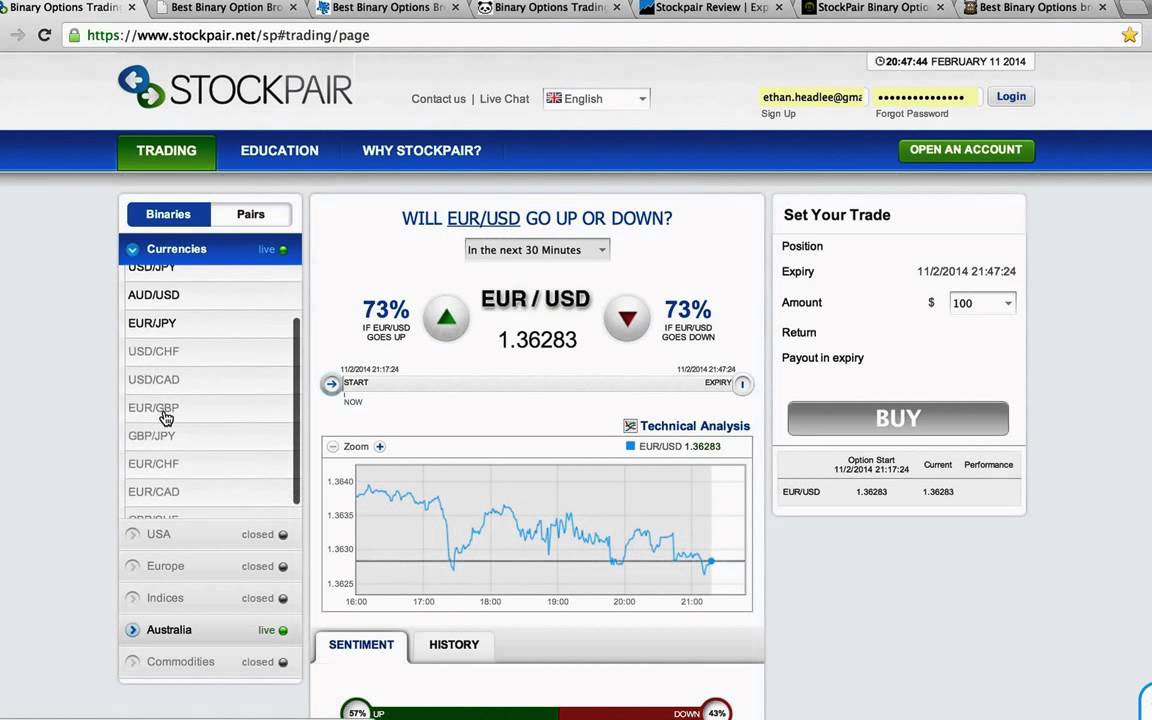Click the currency list scrollbar
Viewport: 1152px width, 720px height.
point(296,411)
